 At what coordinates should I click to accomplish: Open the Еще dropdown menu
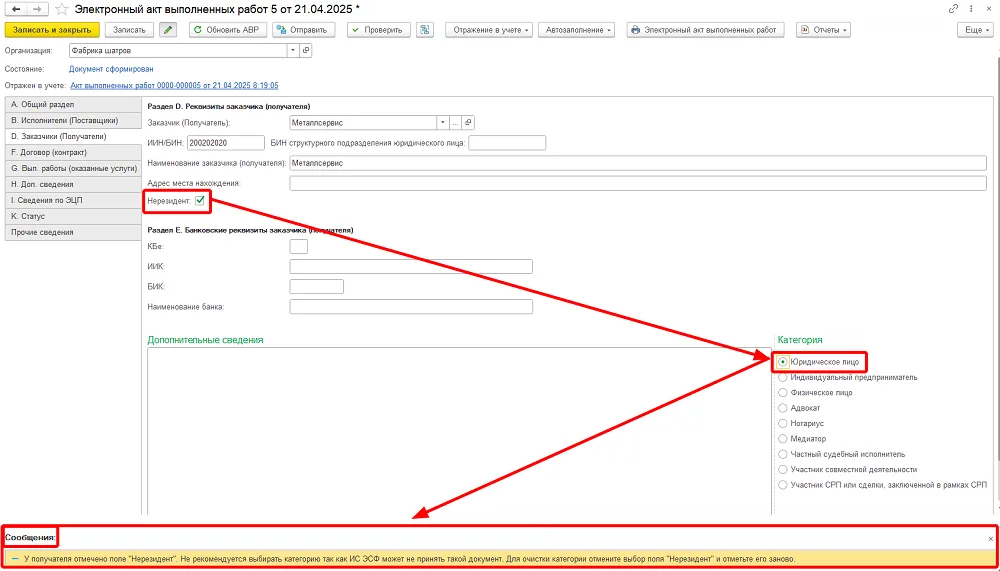point(976,29)
